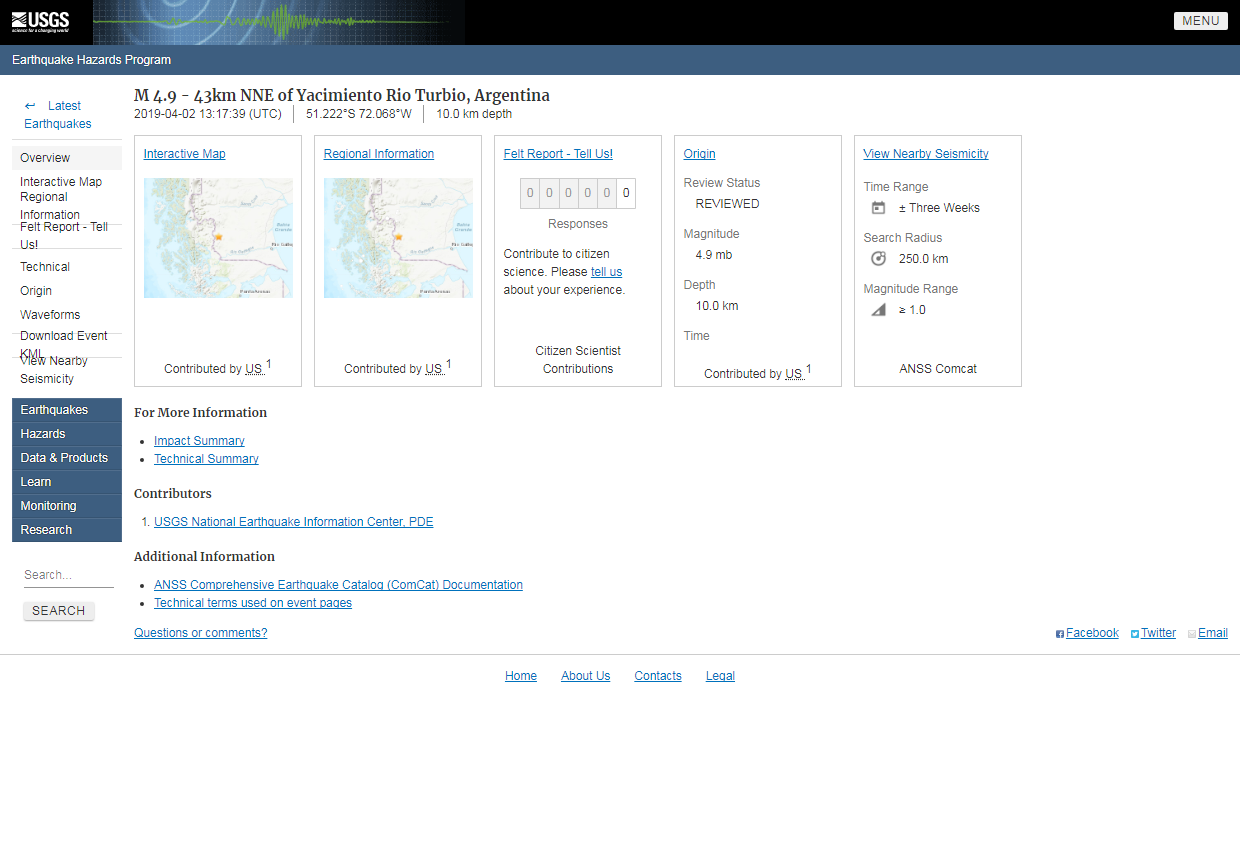Click the felt report Responses counter
The height and width of the screenshot is (865, 1240).
[x=578, y=193]
